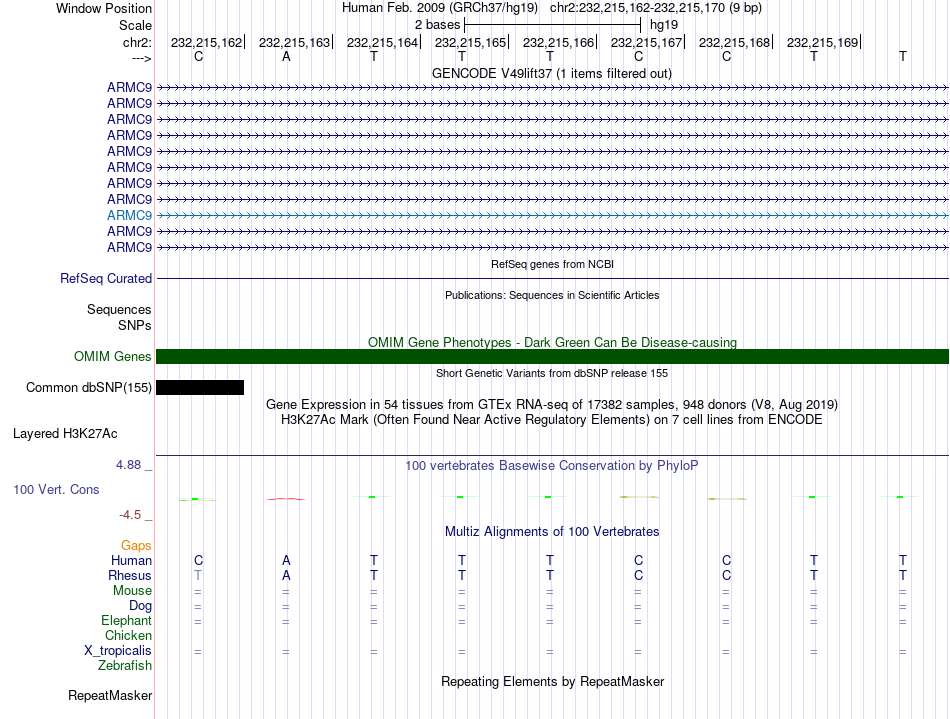The image size is (950, 719).
Task: Select the Rhesus alignment row label
Action: [x=130, y=575]
